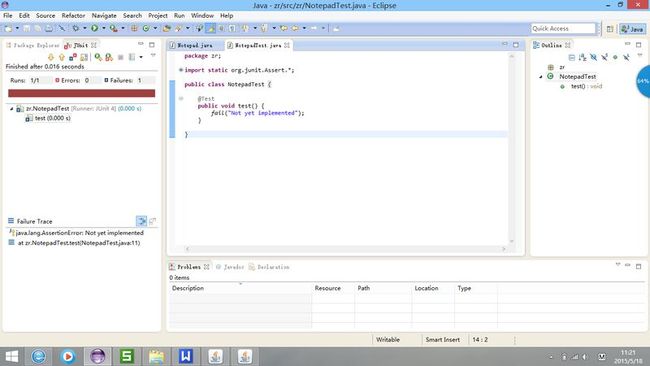Viewport: 650px width, 366px height.
Task: Click the Test Run History icon in JUnit
Action: 132,57
